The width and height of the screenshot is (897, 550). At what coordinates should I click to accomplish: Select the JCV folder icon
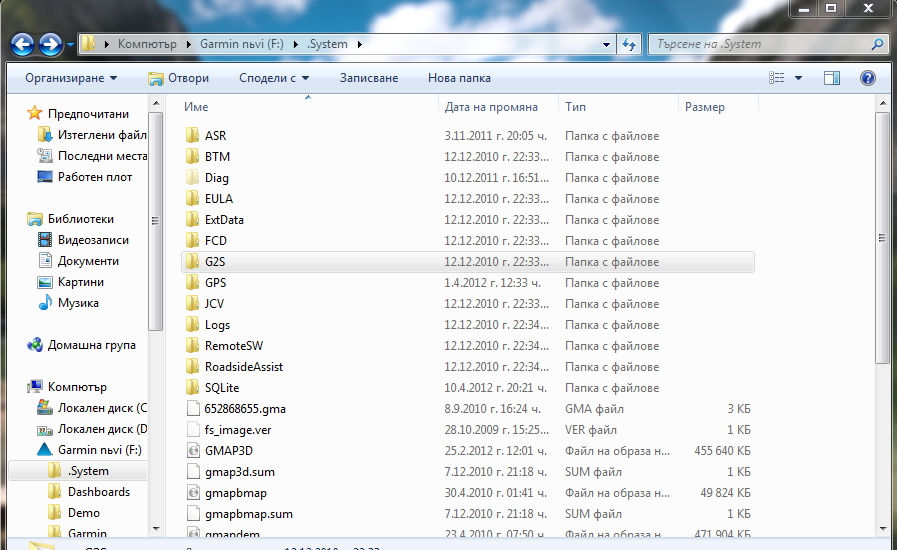pyautogui.click(x=193, y=304)
